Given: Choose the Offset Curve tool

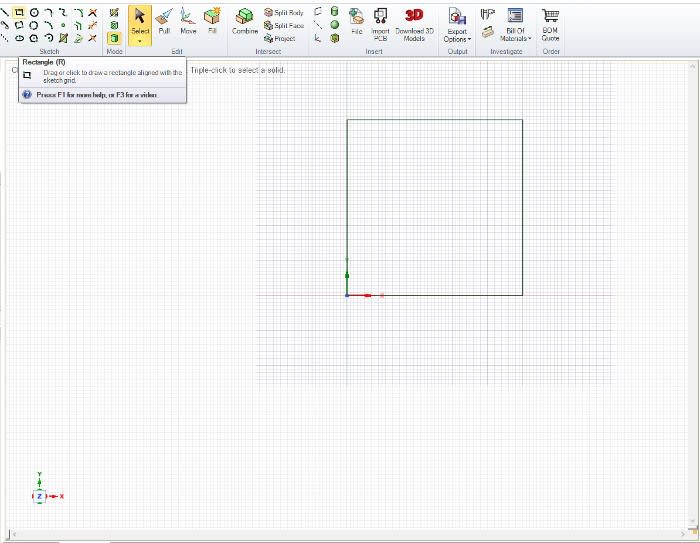Looking at the screenshot, I should pos(78,25).
